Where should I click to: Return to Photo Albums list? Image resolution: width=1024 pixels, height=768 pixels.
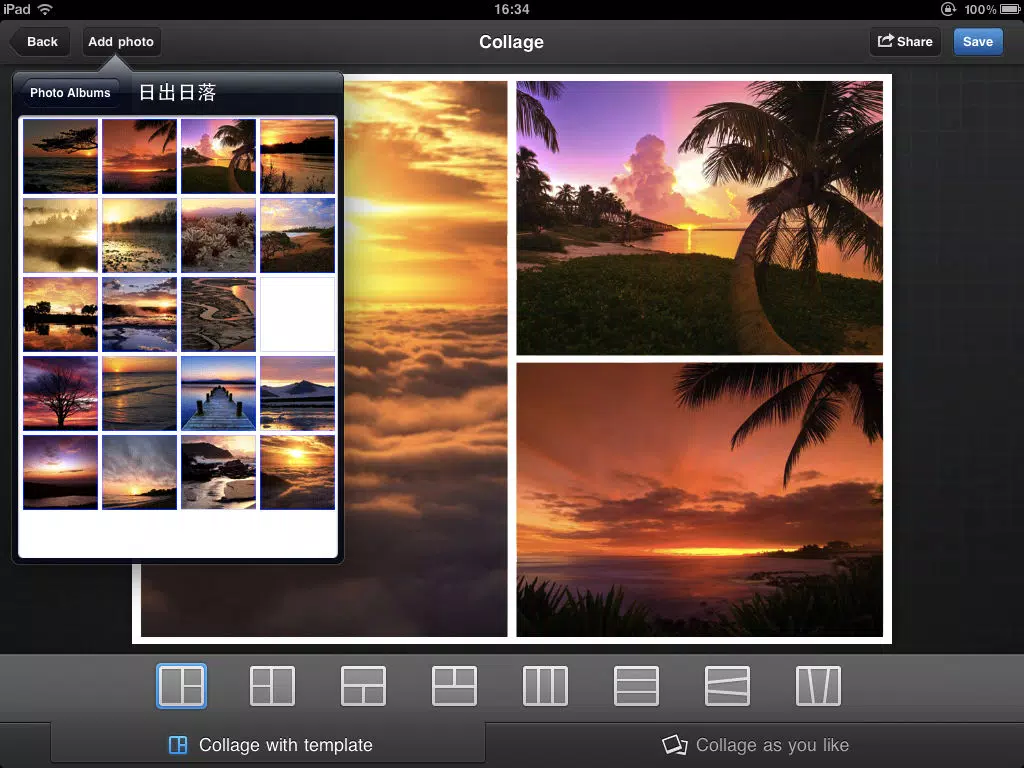[70, 93]
